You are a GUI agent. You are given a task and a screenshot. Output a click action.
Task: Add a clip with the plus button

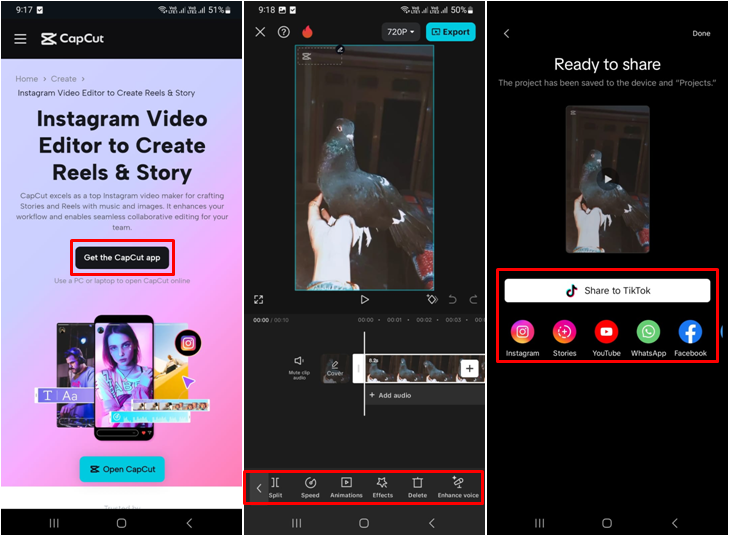click(470, 369)
